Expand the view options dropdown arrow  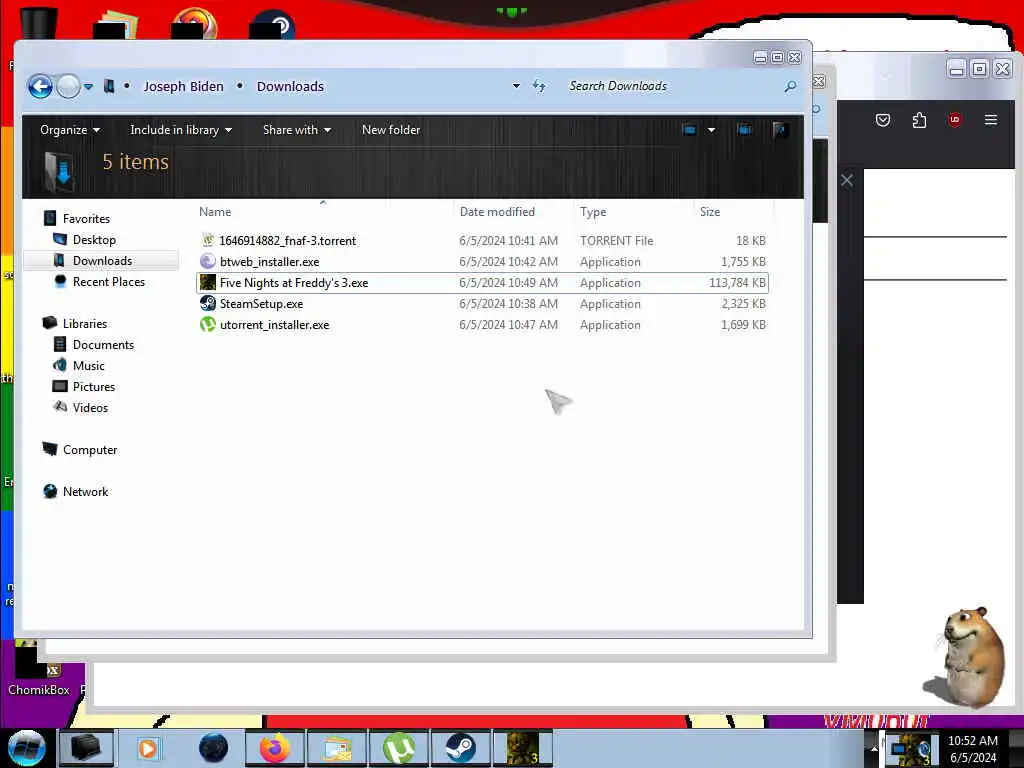[x=711, y=130]
